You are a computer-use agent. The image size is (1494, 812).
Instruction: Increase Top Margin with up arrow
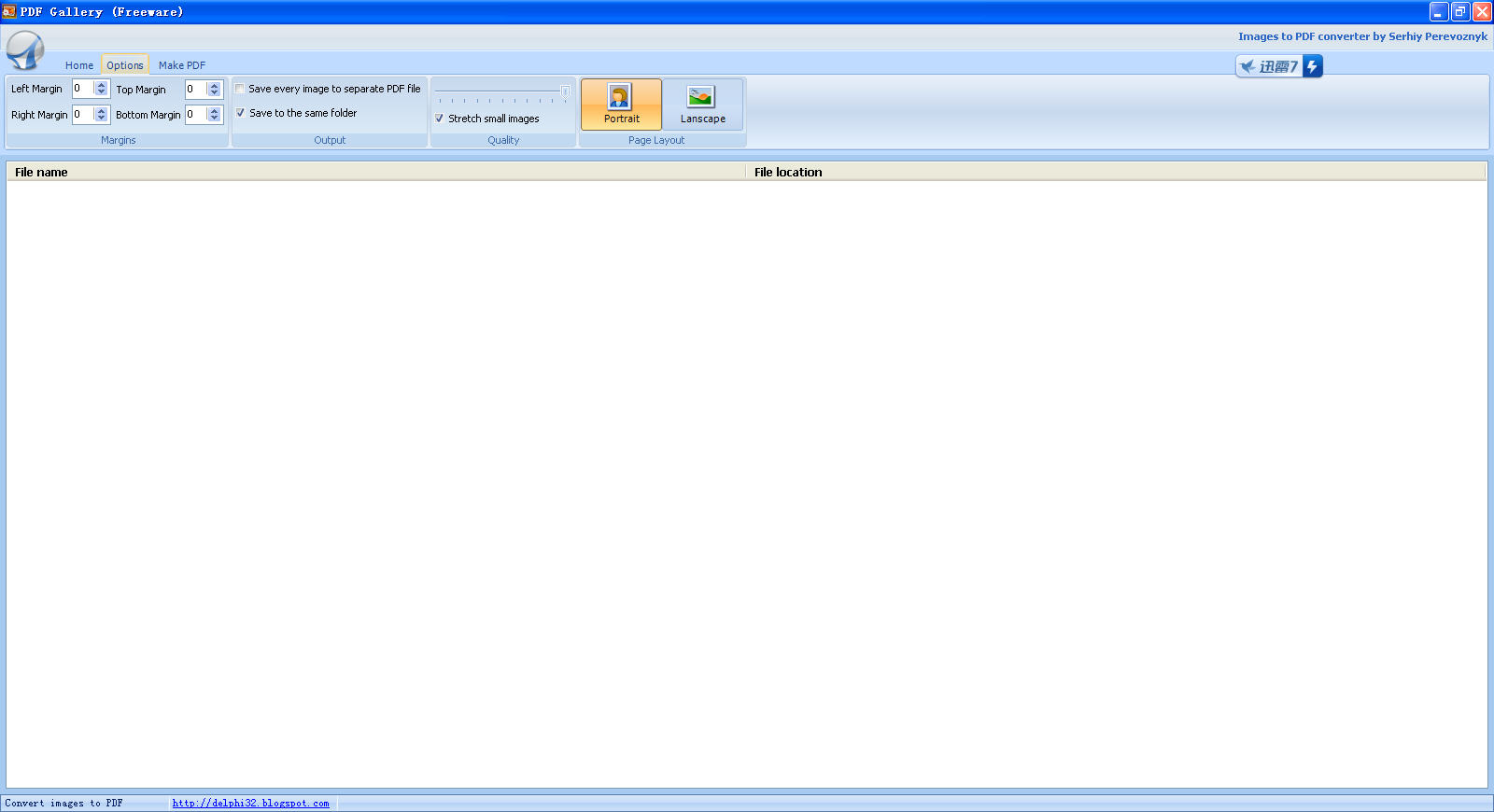[x=214, y=86]
